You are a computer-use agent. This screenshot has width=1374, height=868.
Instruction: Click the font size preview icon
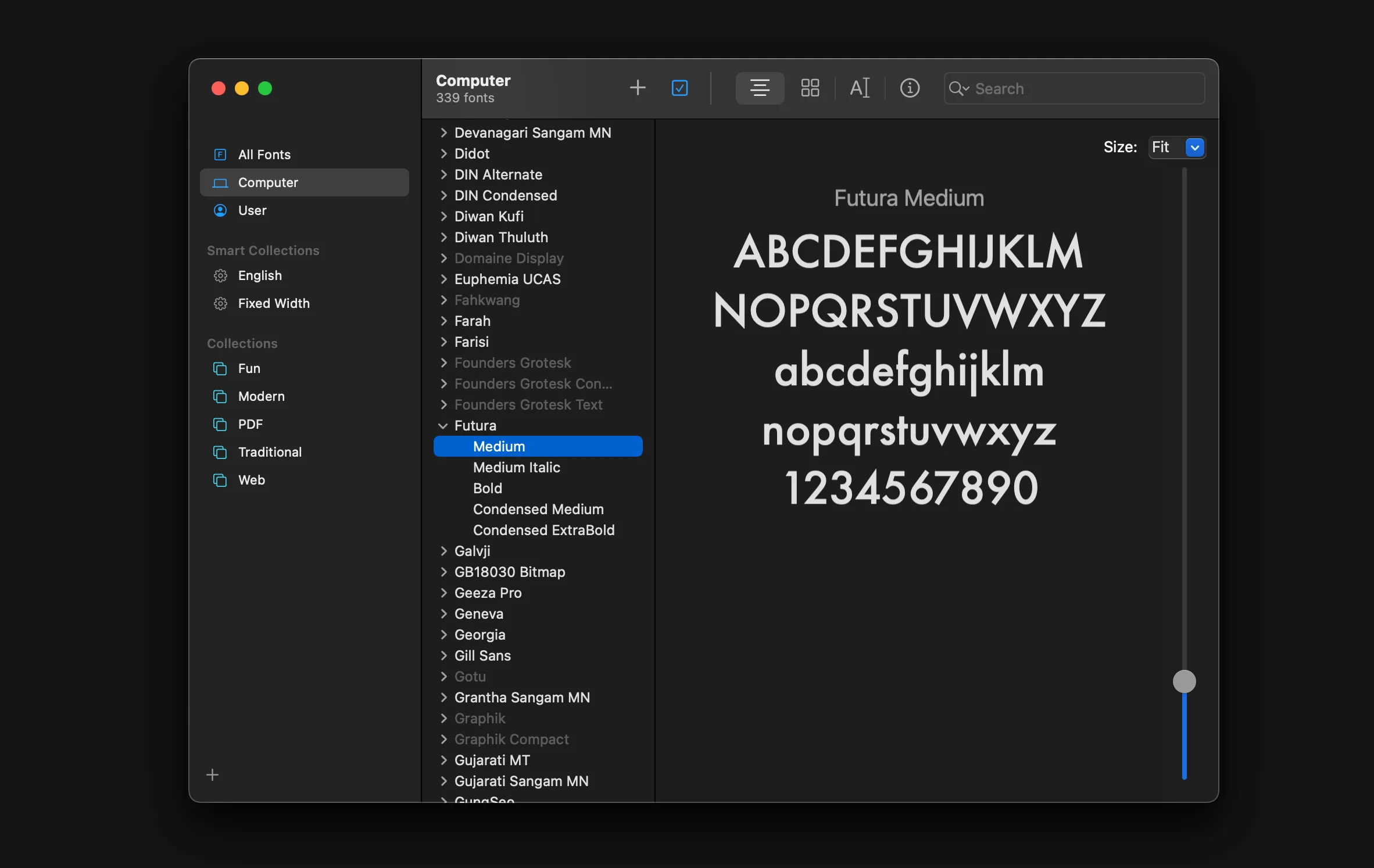click(857, 89)
